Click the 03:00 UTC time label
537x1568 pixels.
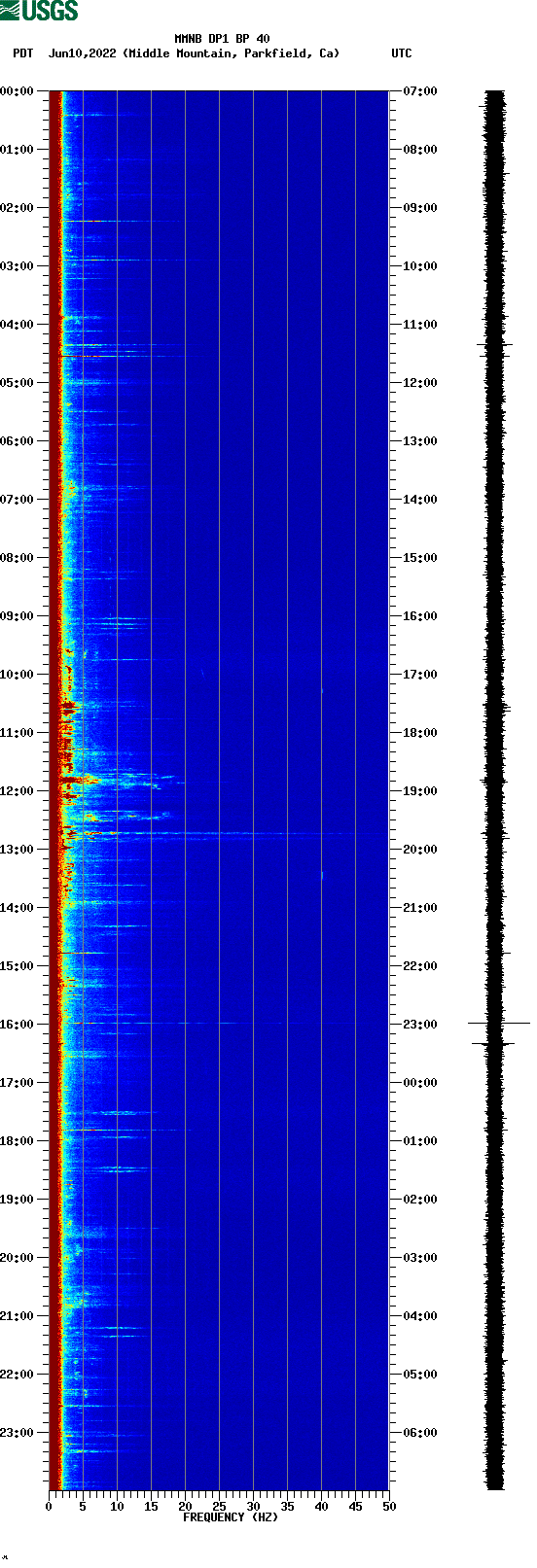pyautogui.click(x=420, y=1258)
